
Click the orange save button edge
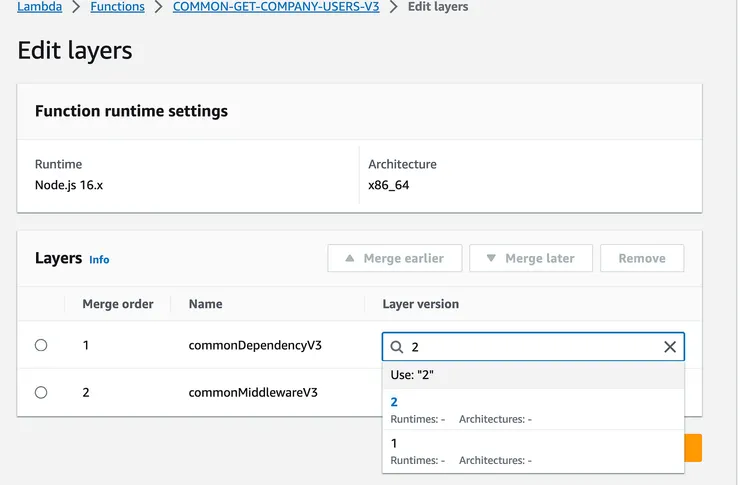pyautogui.click(x=694, y=448)
